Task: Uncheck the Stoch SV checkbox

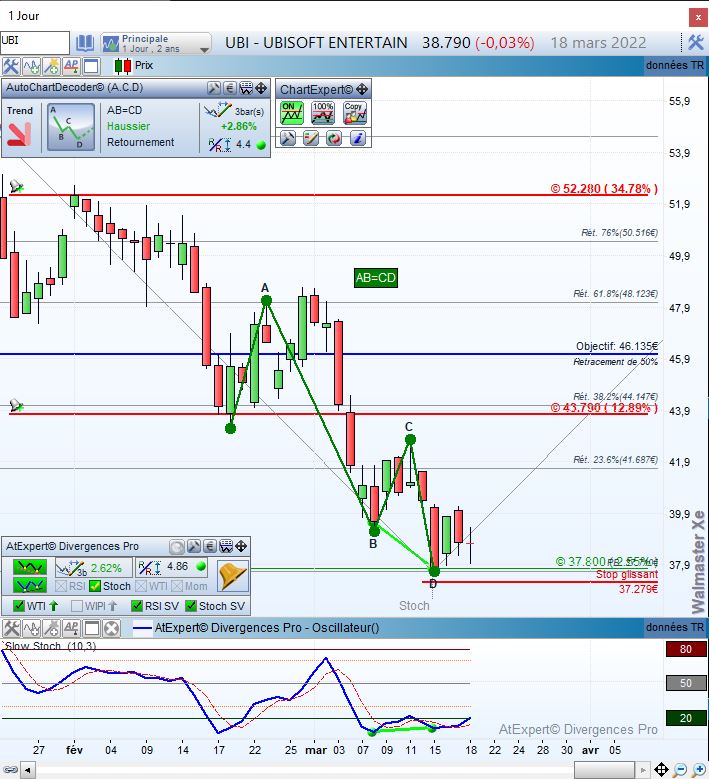Action: [x=191, y=606]
